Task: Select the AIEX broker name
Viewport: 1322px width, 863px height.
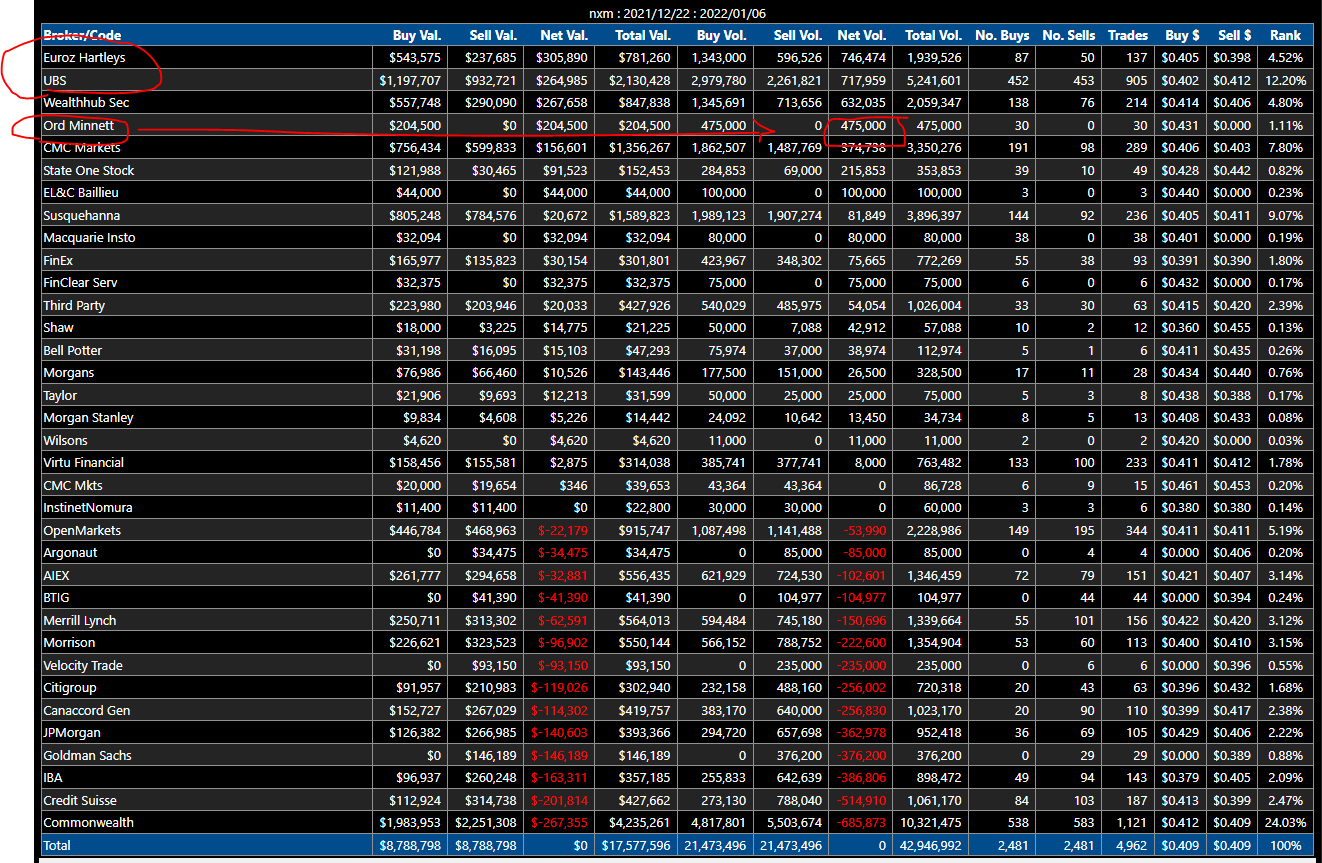Action: tap(56, 575)
